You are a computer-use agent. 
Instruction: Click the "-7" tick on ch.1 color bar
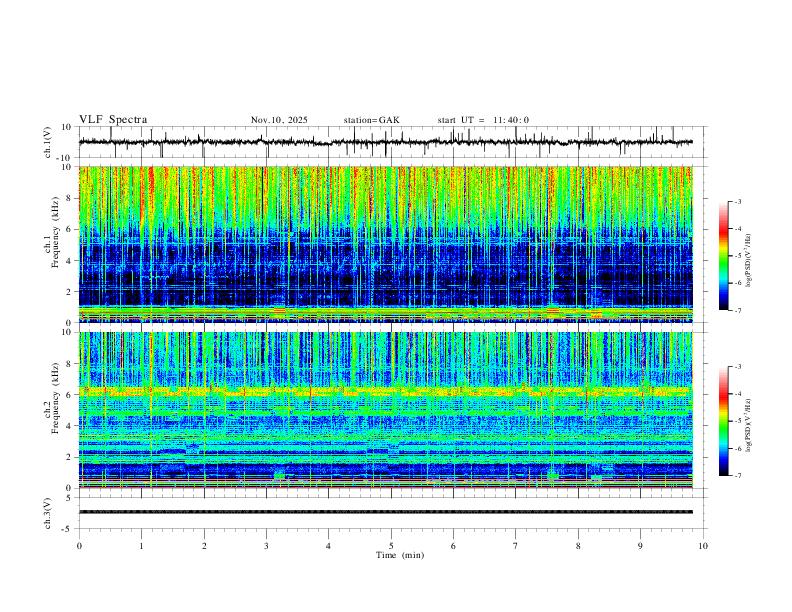[738, 311]
